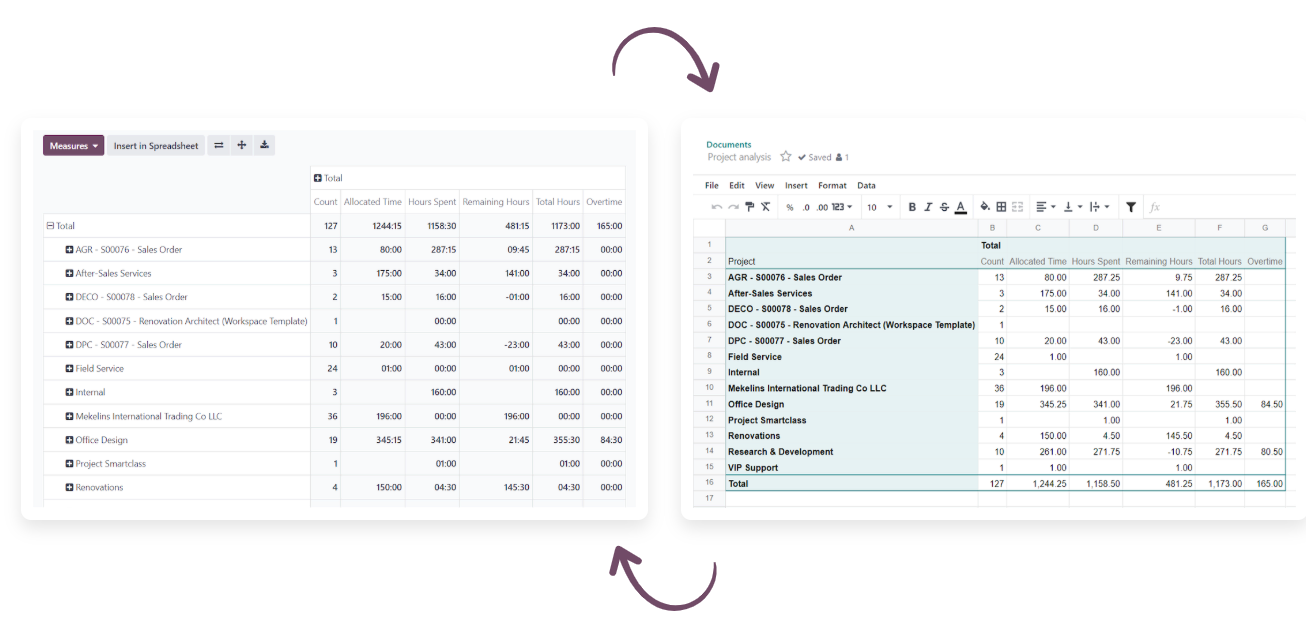Open the Documents breadcrumb link
The height and width of the screenshot is (625, 1306).
point(728,145)
